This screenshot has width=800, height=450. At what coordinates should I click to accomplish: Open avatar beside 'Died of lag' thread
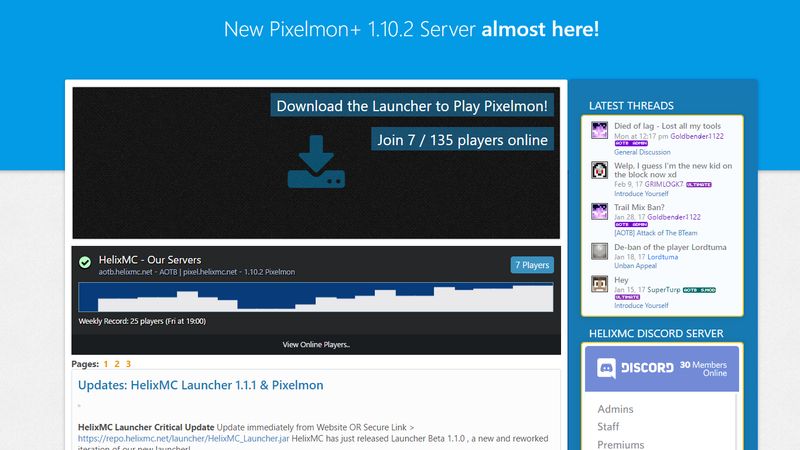[599, 130]
